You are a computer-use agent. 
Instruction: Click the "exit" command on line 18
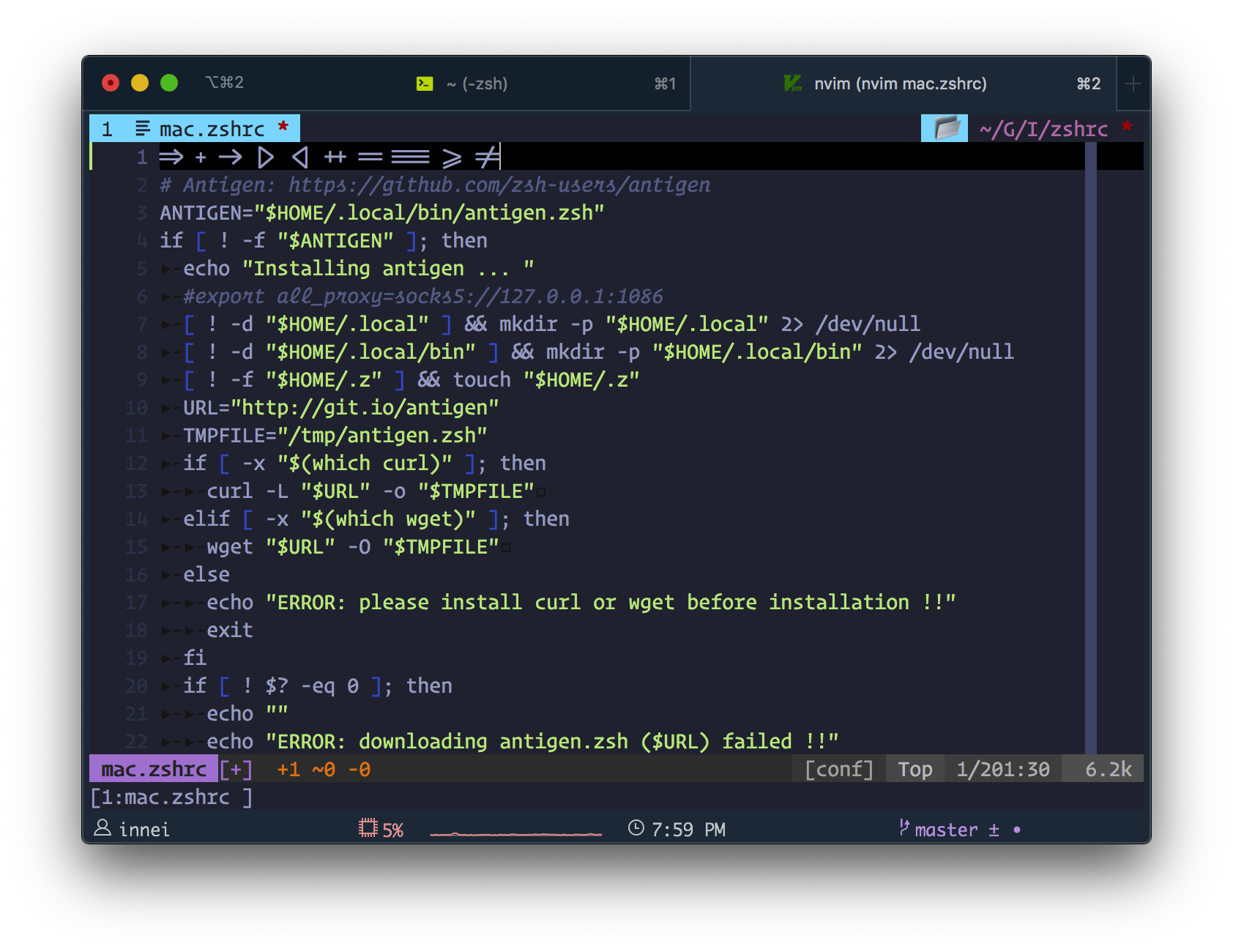point(230,631)
